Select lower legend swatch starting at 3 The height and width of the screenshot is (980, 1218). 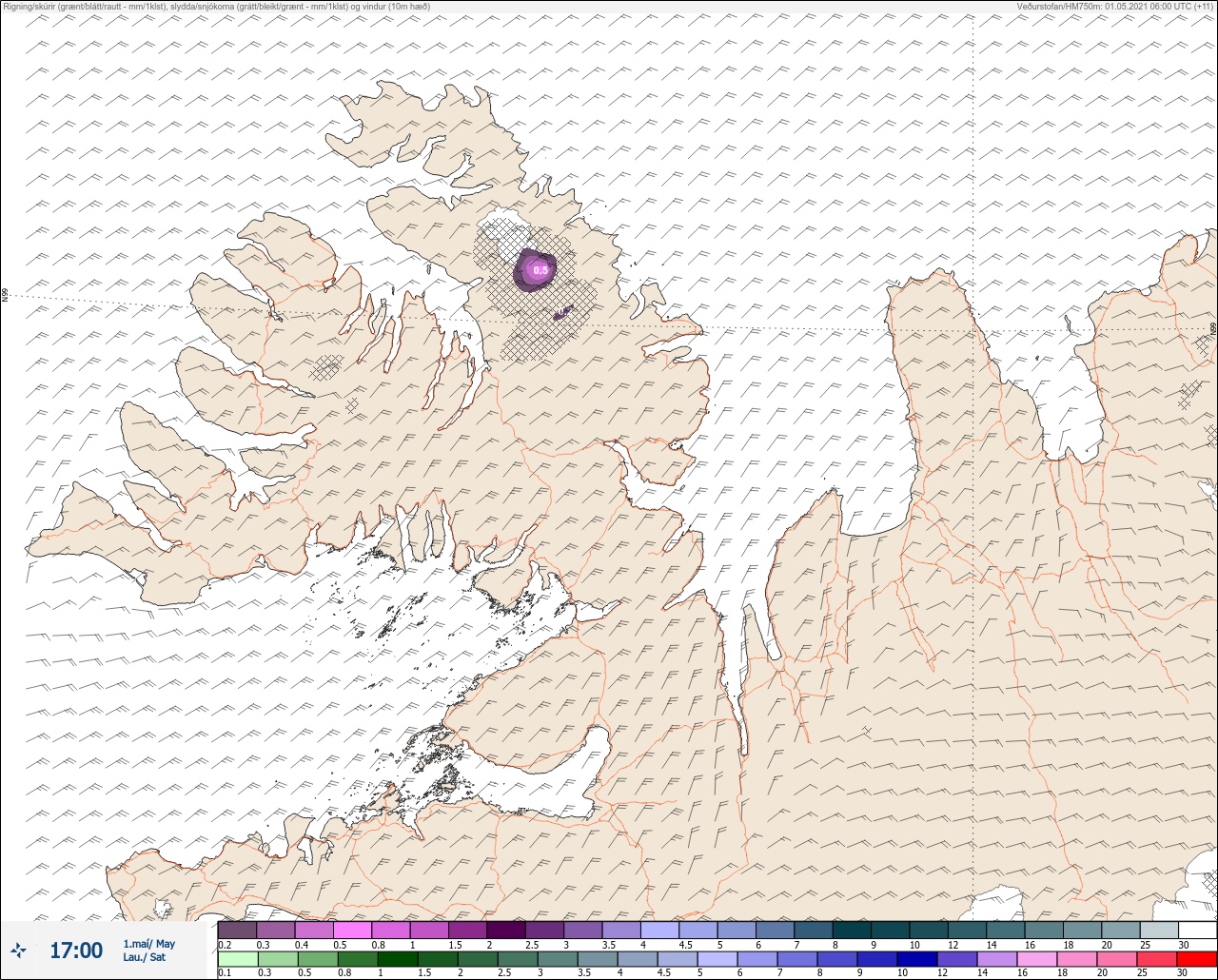pyautogui.click(x=557, y=959)
